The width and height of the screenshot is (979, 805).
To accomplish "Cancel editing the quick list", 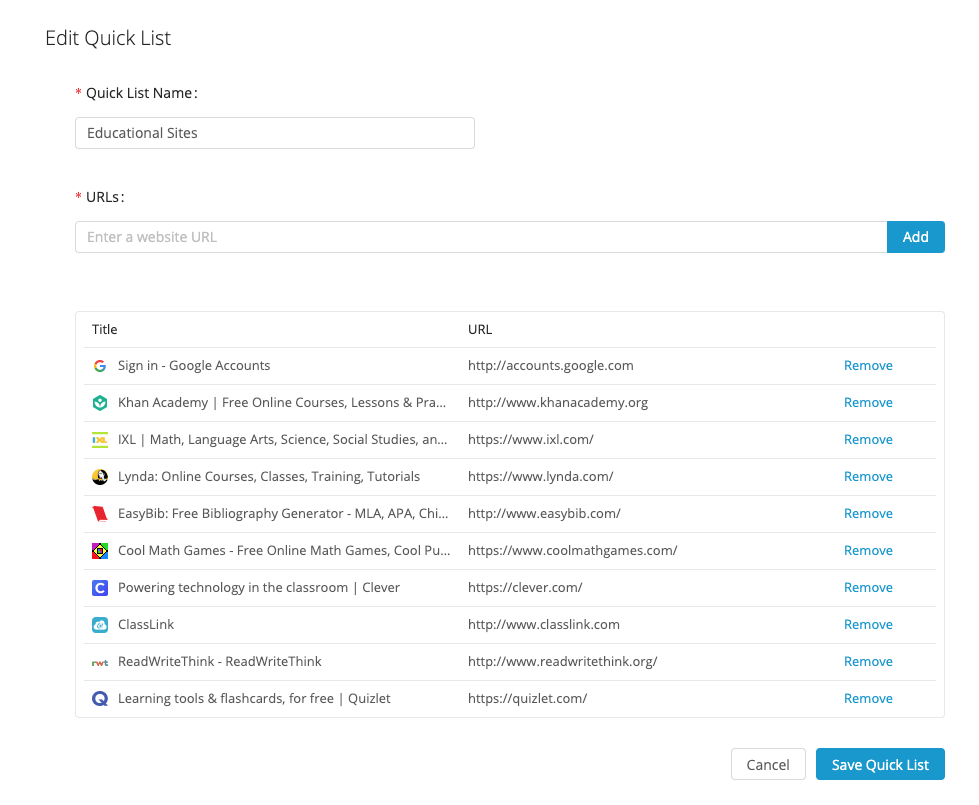I will click(x=768, y=764).
